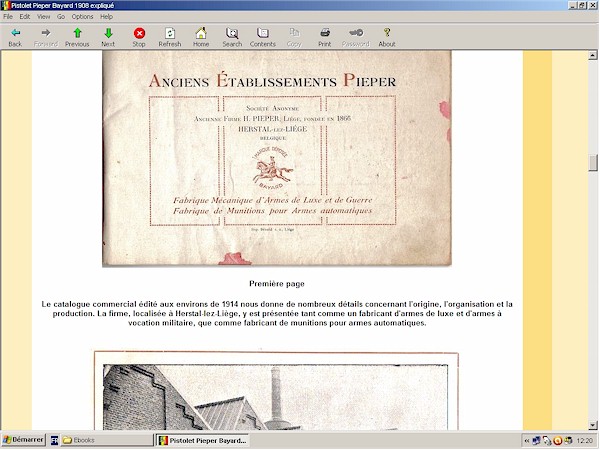The image size is (600, 450).
Task: Click the factory building photograph
Action: pos(276,397)
